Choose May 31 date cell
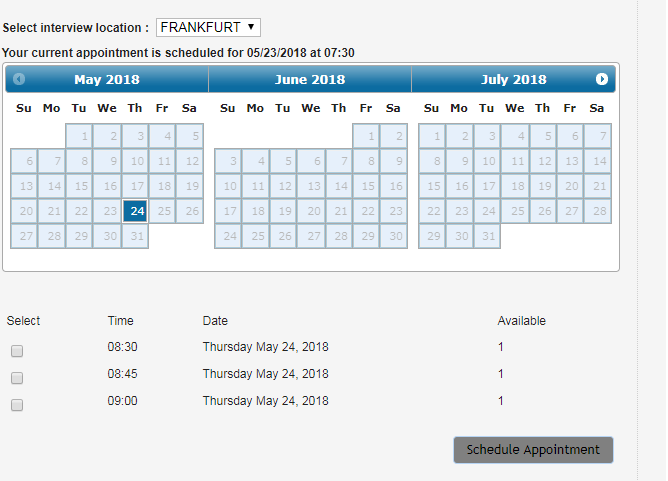The width and height of the screenshot is (668, 481). (x=135, y=236)
